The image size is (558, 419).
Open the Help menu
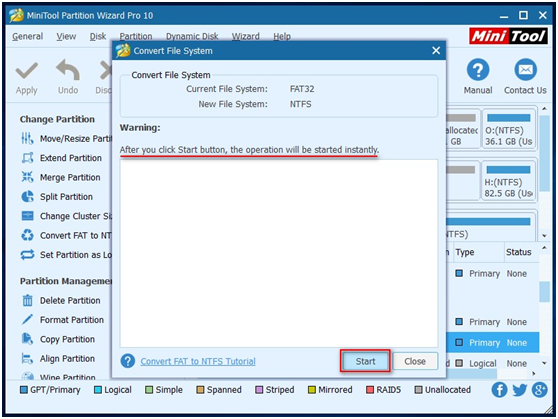click(282, 36)
